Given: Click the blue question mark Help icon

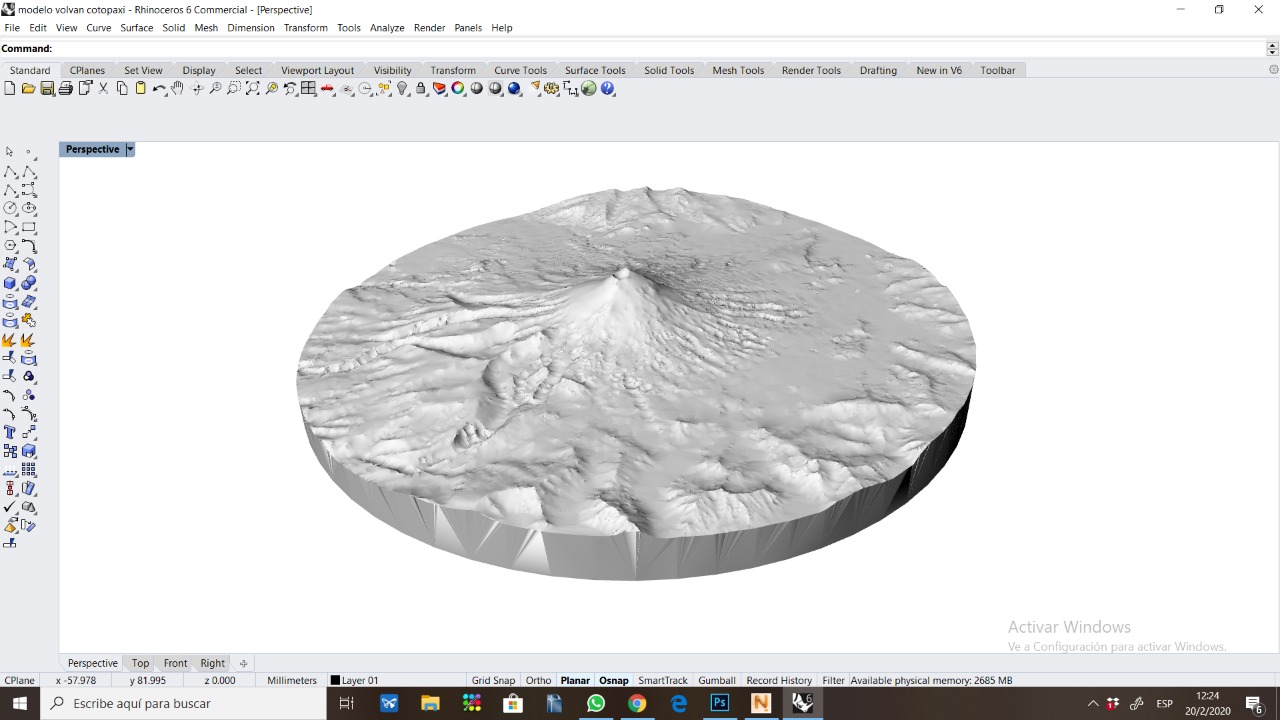Looking at the screenshot, I should (x=607, y=88).
